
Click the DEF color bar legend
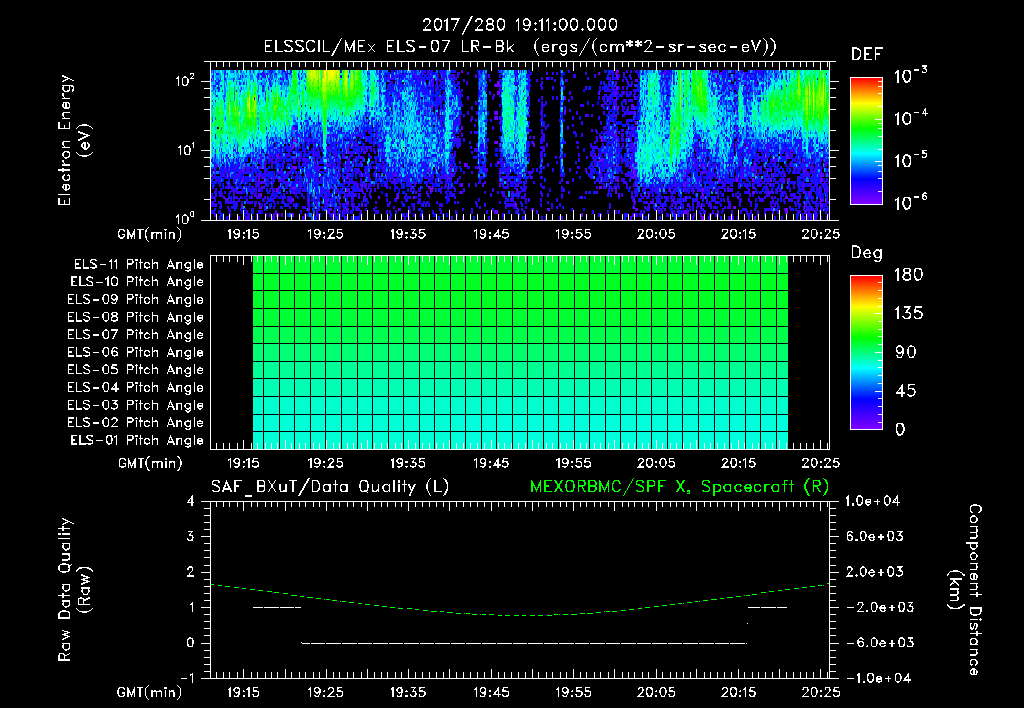866,140
